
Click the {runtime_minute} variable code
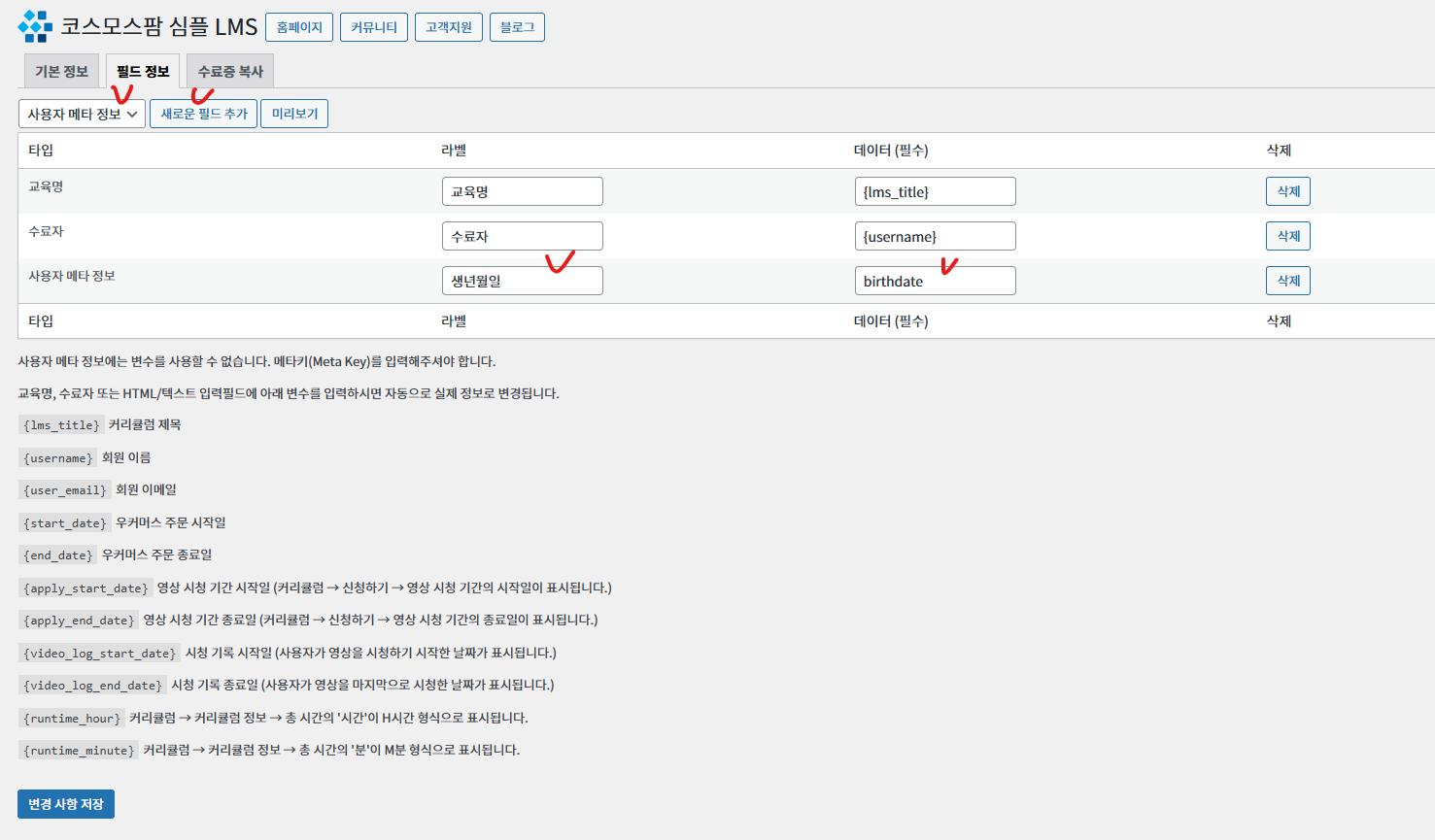point(79,751)
